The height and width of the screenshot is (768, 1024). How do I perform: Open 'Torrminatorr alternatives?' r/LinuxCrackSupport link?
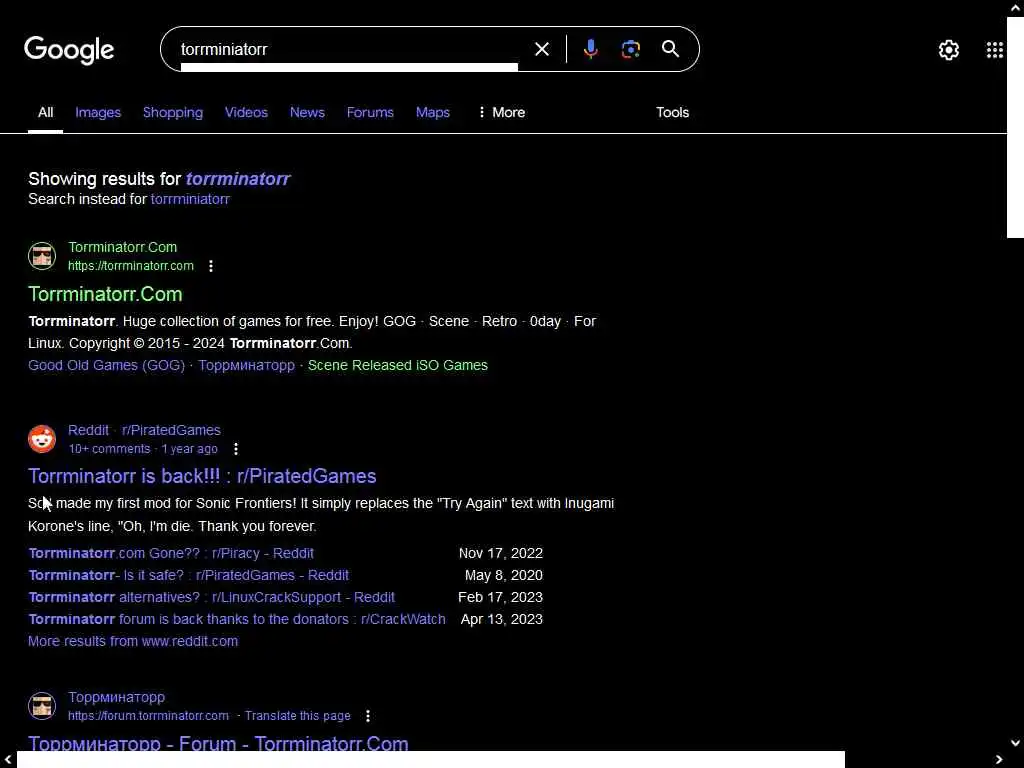tap(212, 598)
